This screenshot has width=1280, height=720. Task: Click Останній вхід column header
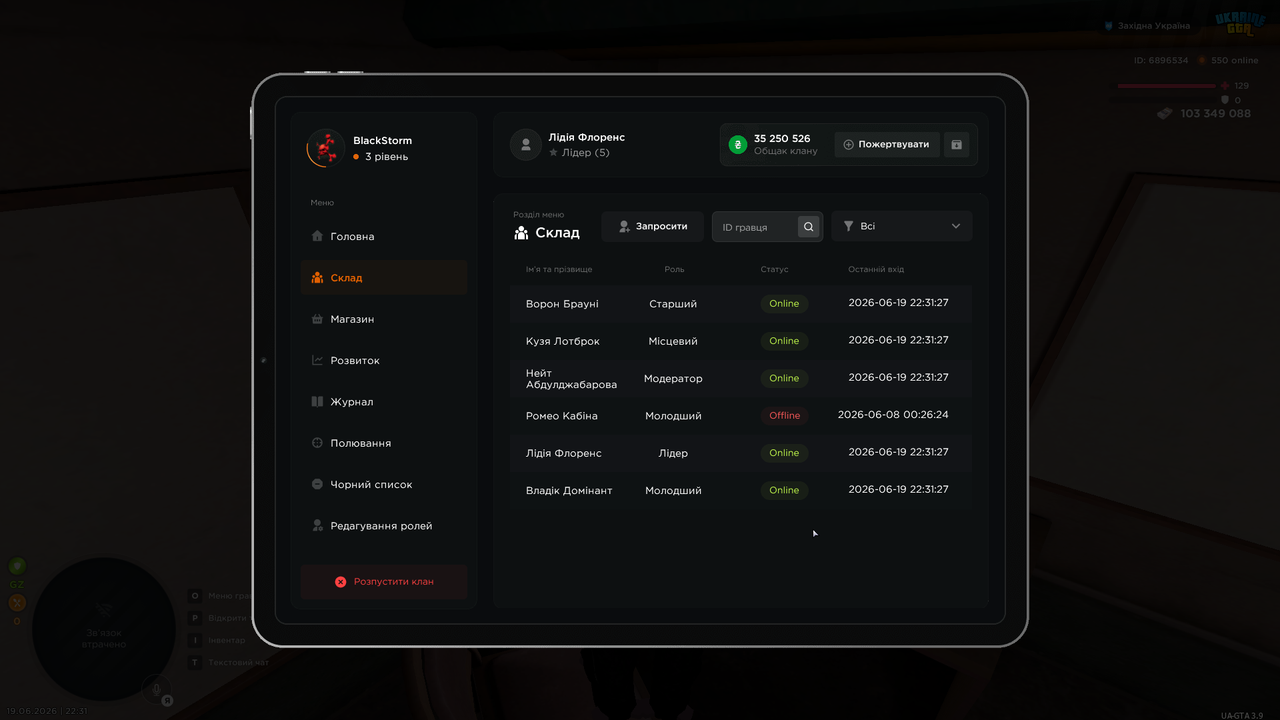pyautogui.click(x=876, y=269)
